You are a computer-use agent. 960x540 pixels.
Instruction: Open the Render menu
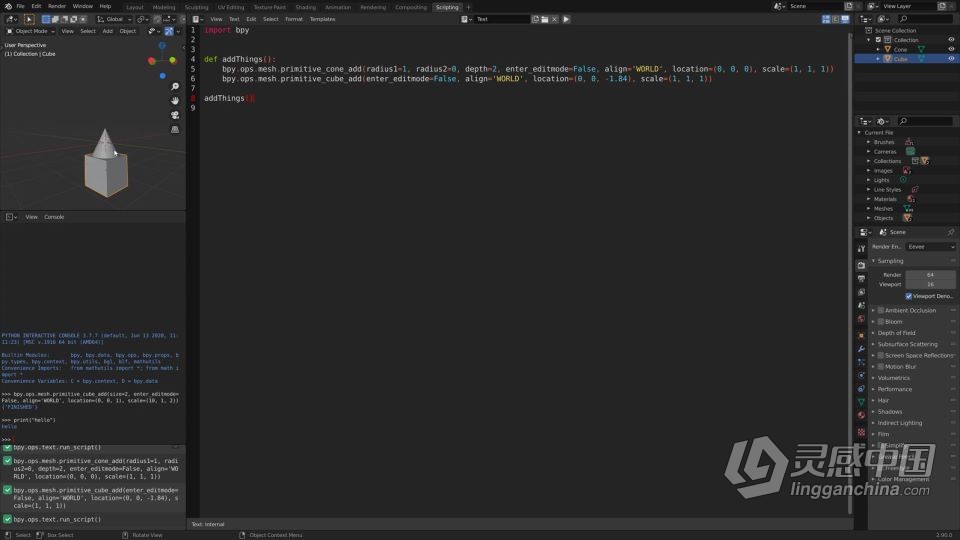pos(56,6)
